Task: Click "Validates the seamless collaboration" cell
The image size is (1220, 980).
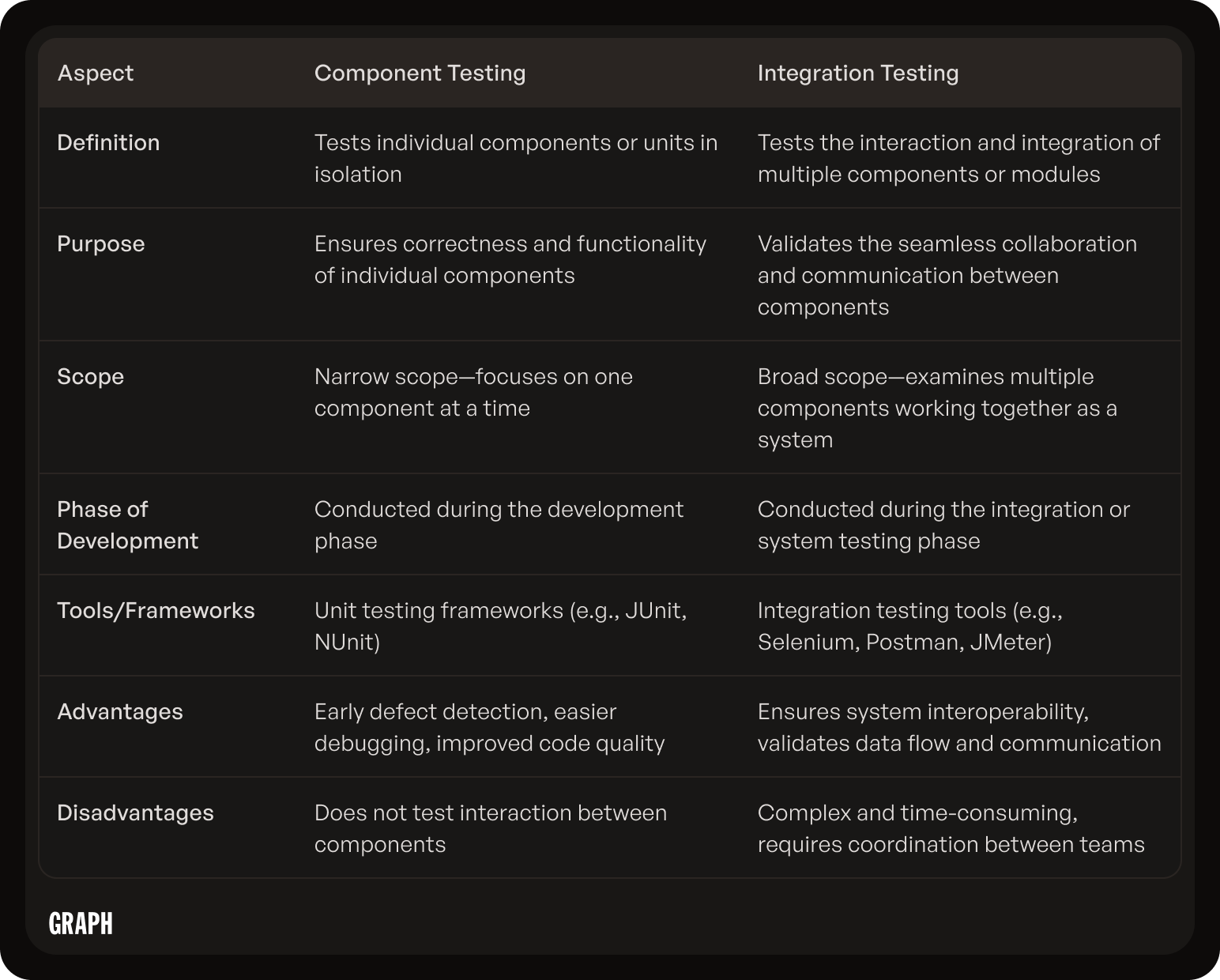Action: [947, 275]
